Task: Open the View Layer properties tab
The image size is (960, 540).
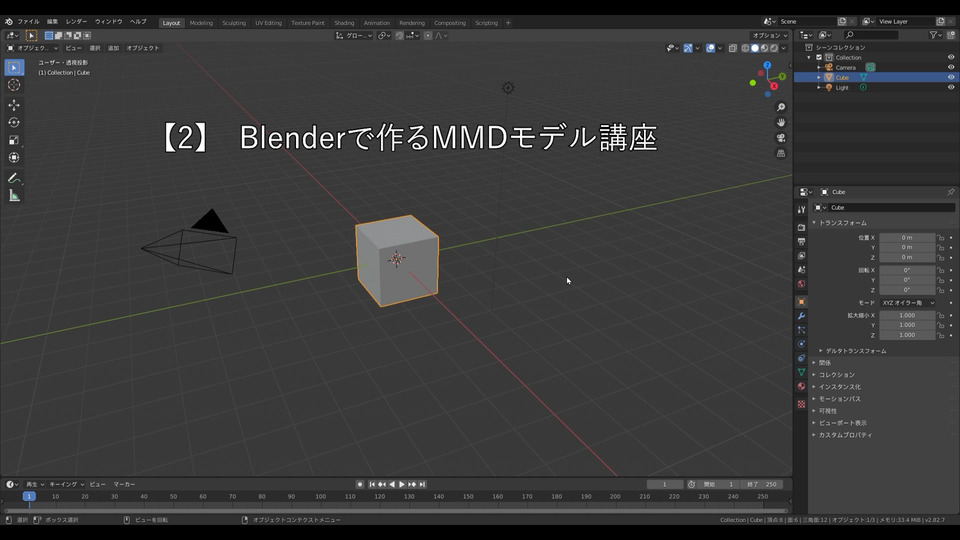Action: (x=801, y=255)
